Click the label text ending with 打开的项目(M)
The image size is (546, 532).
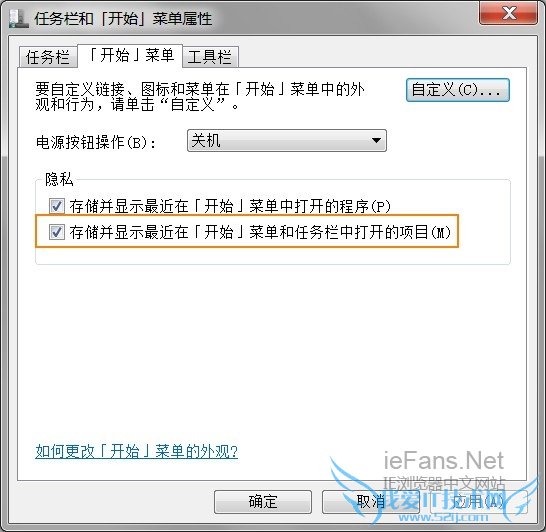coord(260,232)
